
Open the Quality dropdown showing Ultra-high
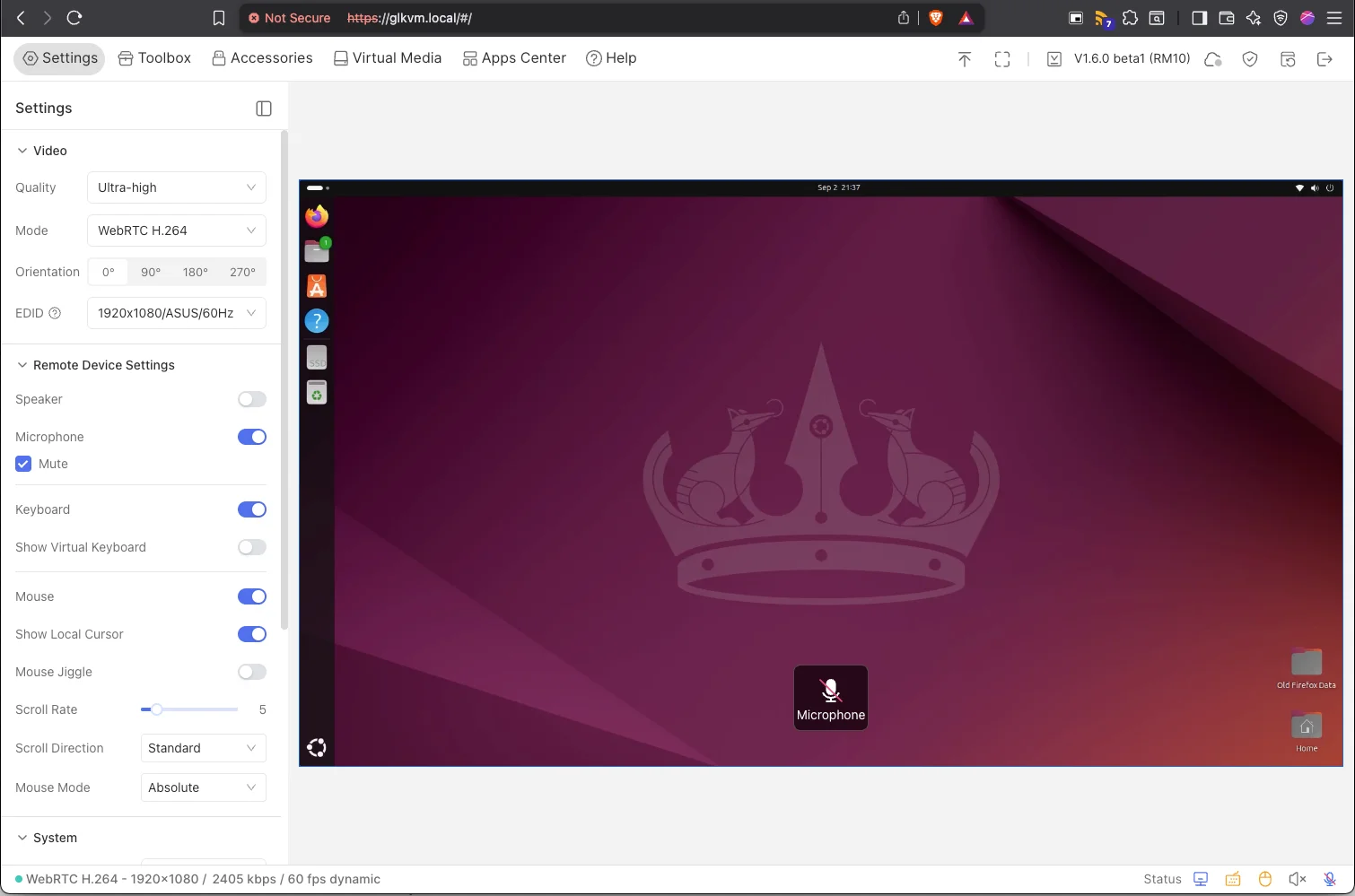click(177, 187)
